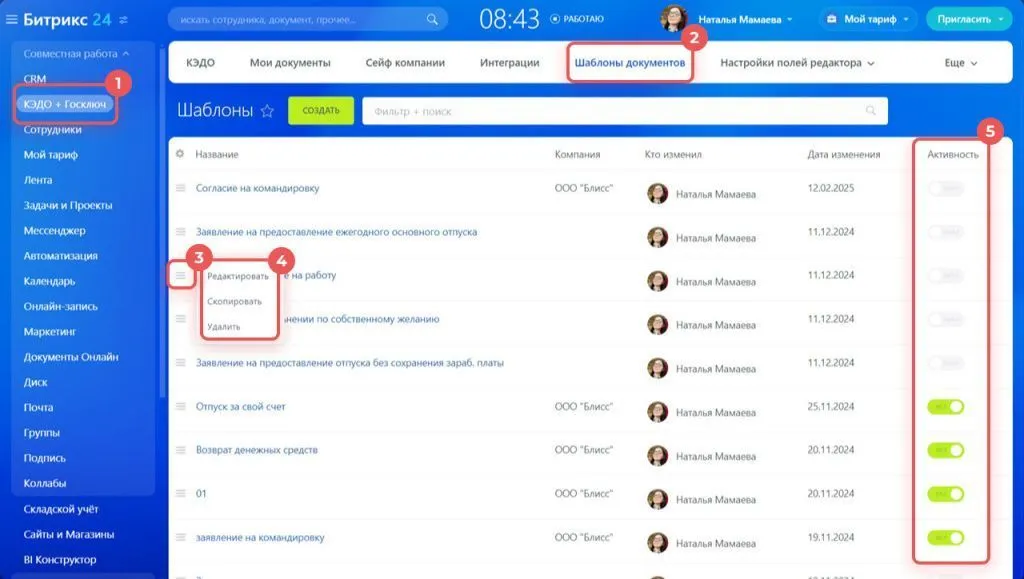The width and height of the screenshot is (1024, 579).
Task: Open the Заявление на предоставление ежегодного основного отпуска link
Action: (336, 232)
